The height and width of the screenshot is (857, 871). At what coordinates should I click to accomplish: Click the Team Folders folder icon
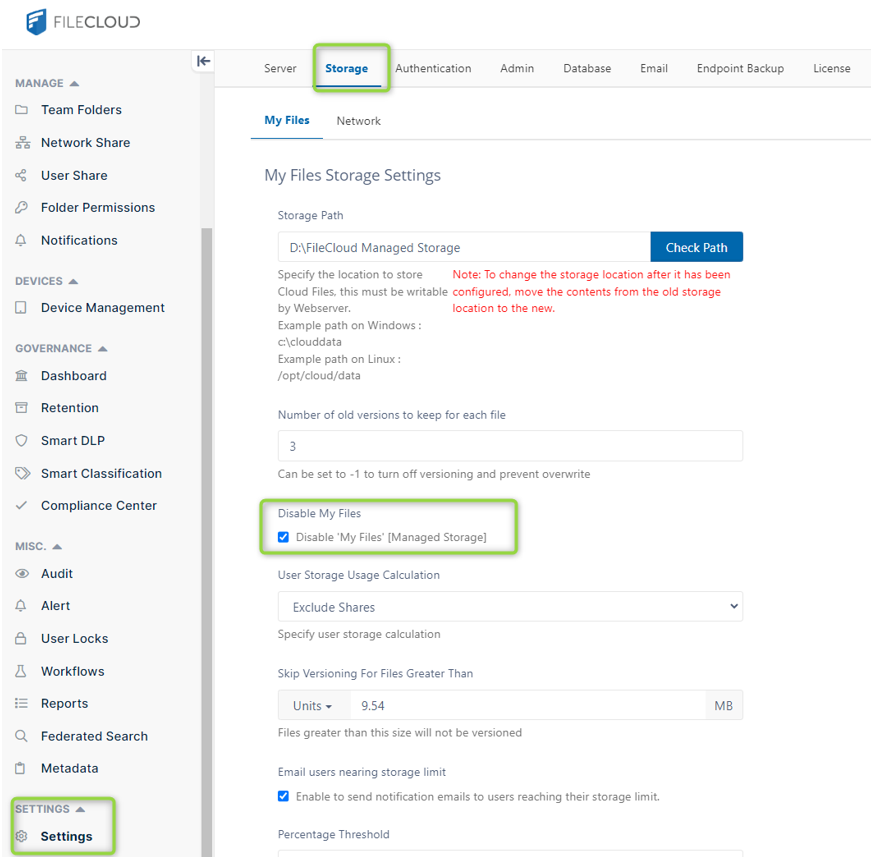[x=21, y=109]
